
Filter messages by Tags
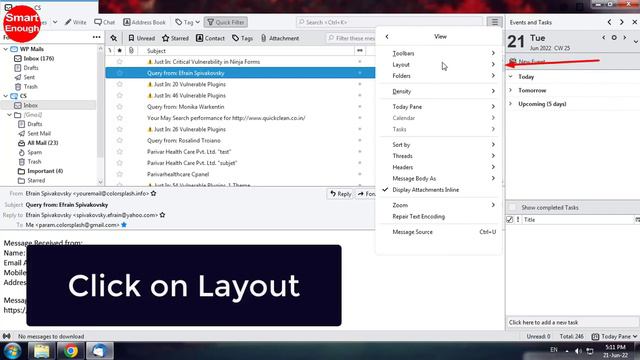[x=242, y=38]
